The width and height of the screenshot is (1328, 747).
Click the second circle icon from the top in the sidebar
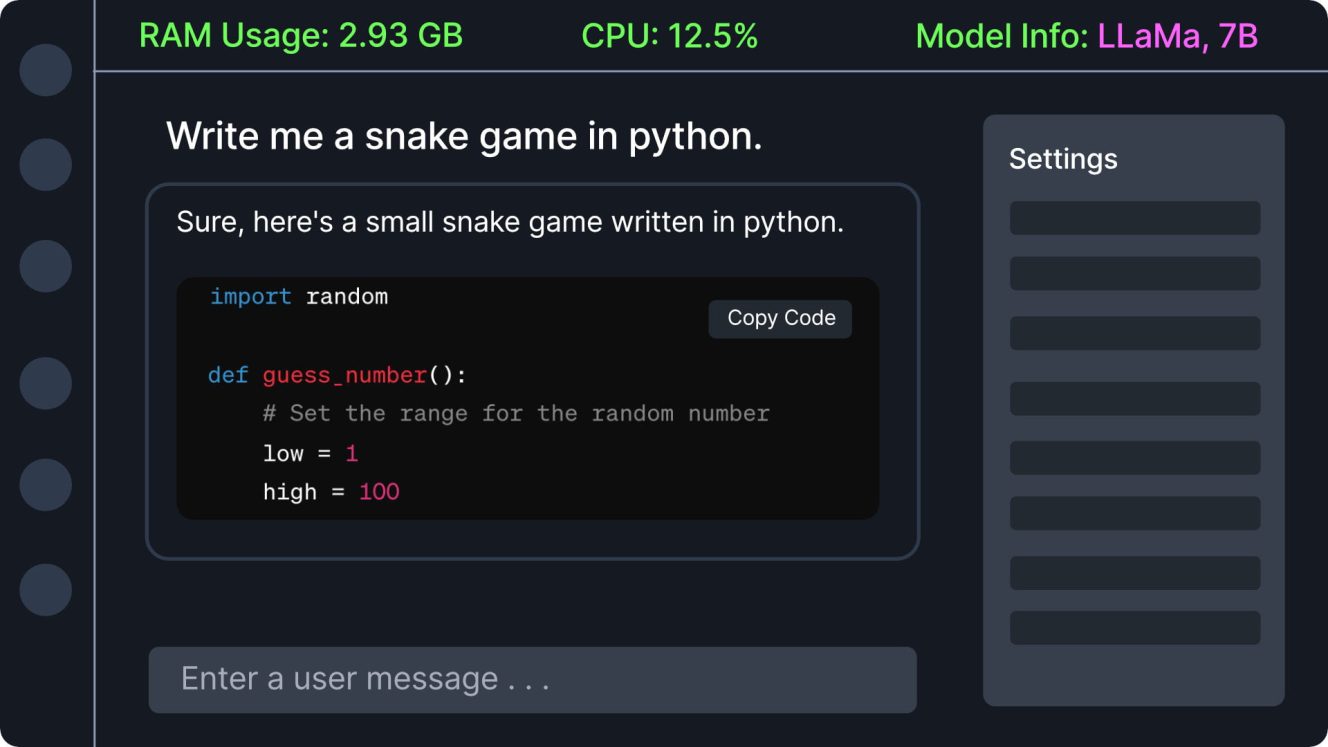46,165
